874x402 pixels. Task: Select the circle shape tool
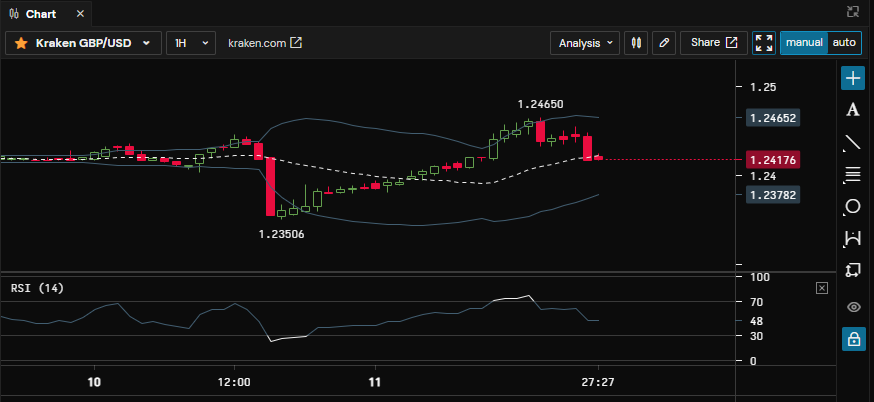[x=853, y=207]
